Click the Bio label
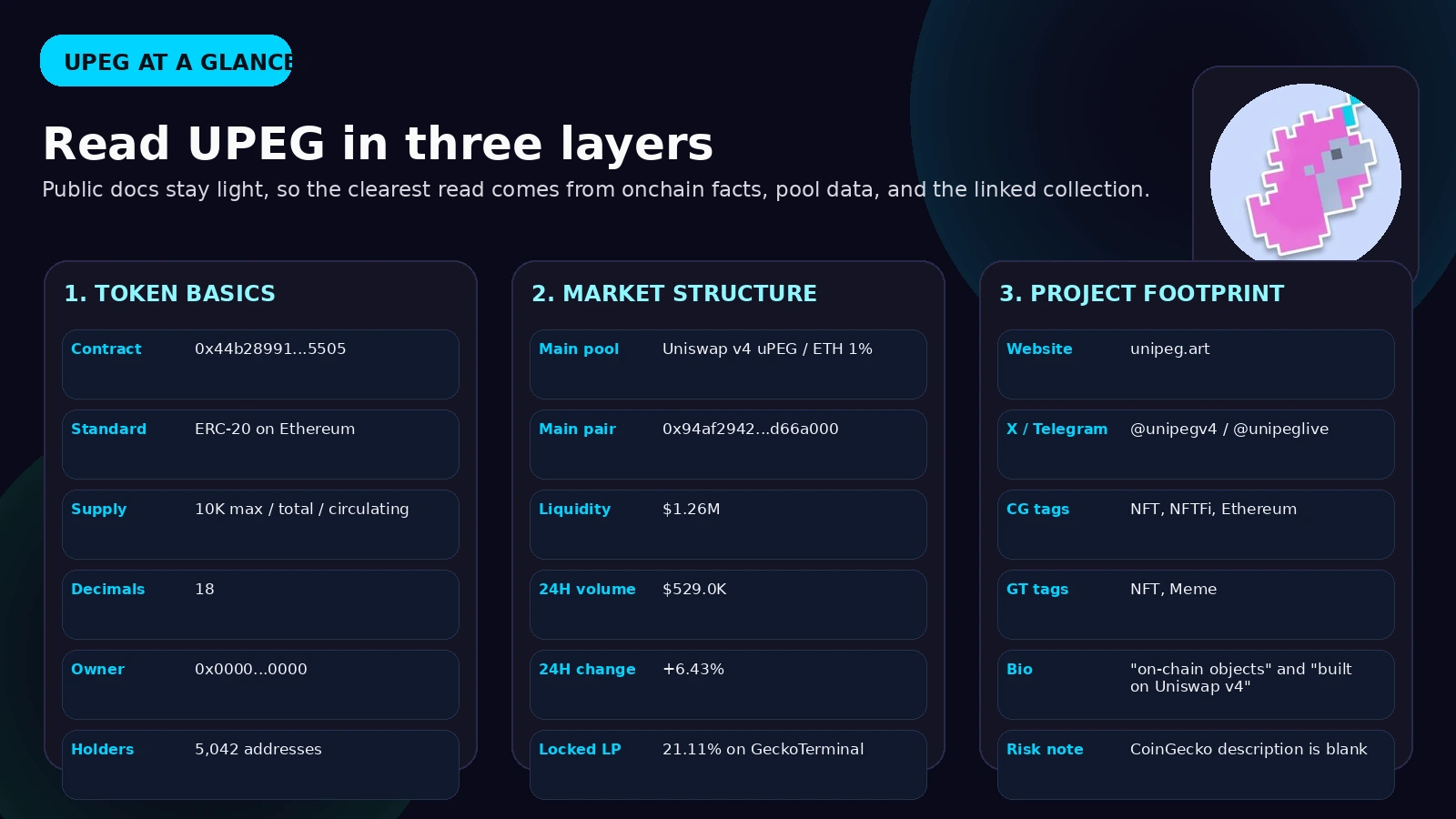The image size is (1456, 819). pyautogui.click(x=1019, y=669)
